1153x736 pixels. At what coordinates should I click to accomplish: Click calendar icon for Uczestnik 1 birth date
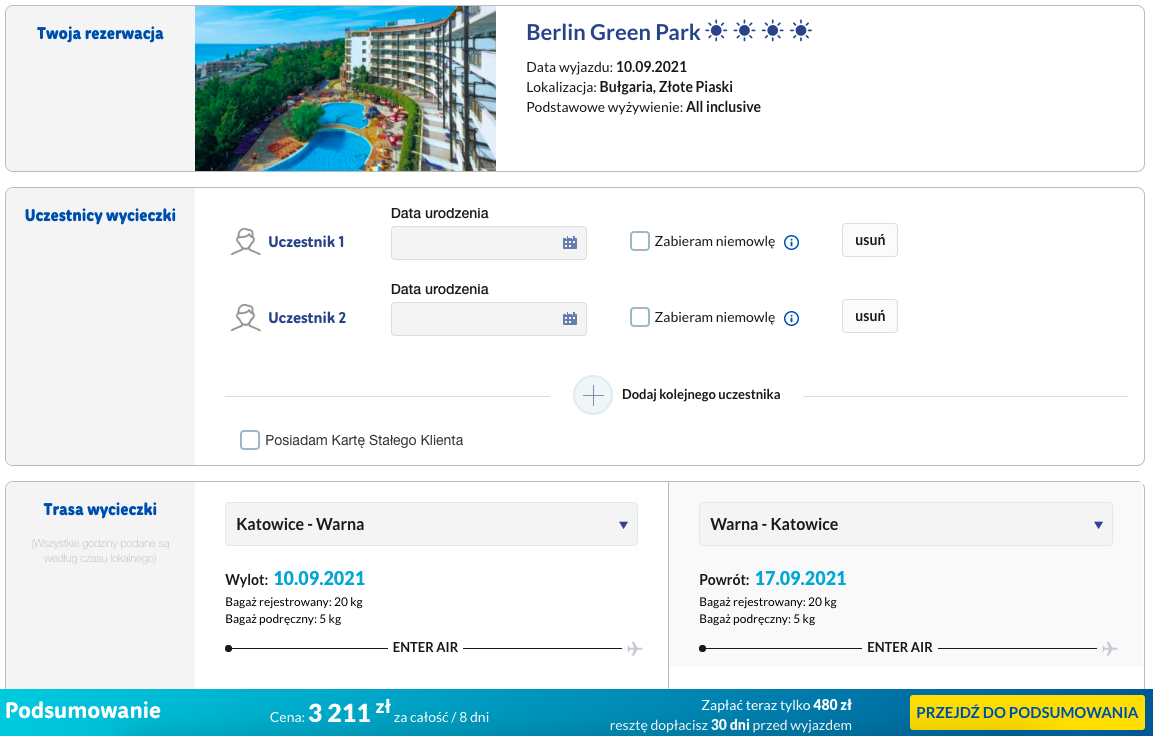pos(570,243)
